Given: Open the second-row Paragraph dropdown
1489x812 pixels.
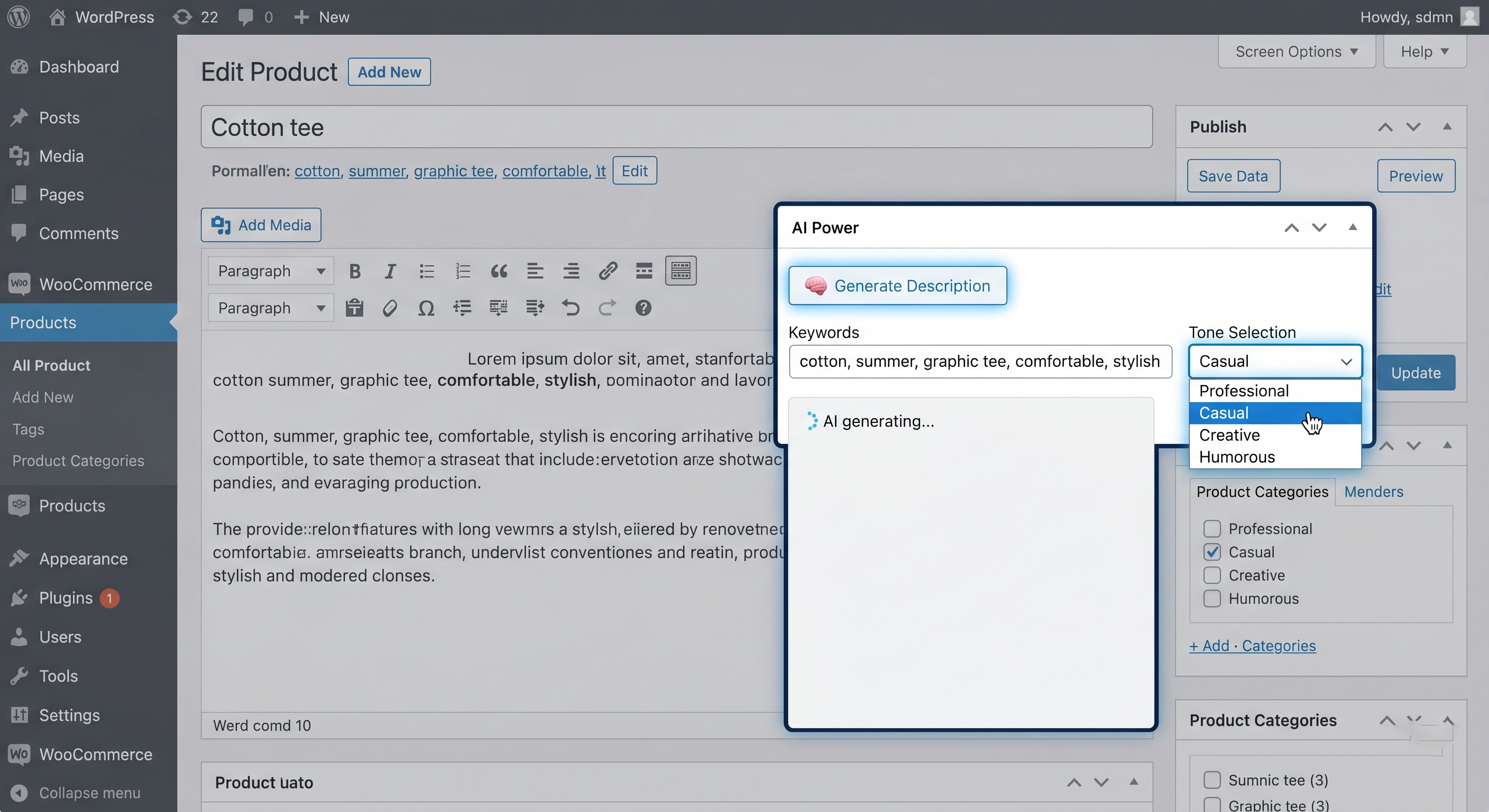Looking at the screenshot, I should pos(271,308).
